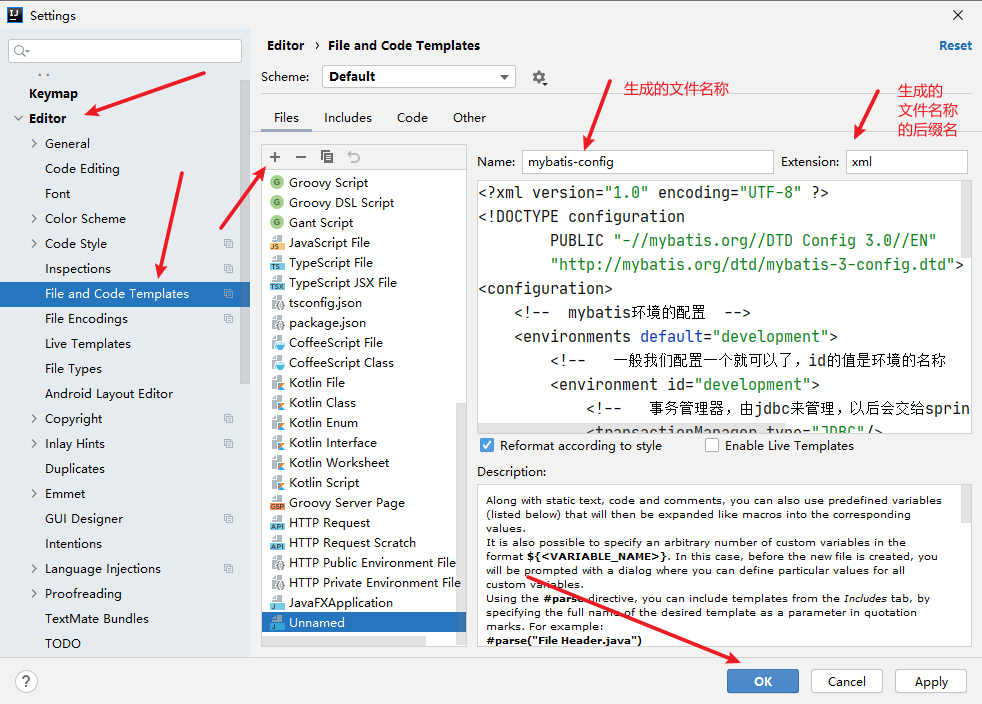The image size is (982, 704).
Task: Click the remove template minus icon
Action: pyautogui.click(x=301, y=157)
